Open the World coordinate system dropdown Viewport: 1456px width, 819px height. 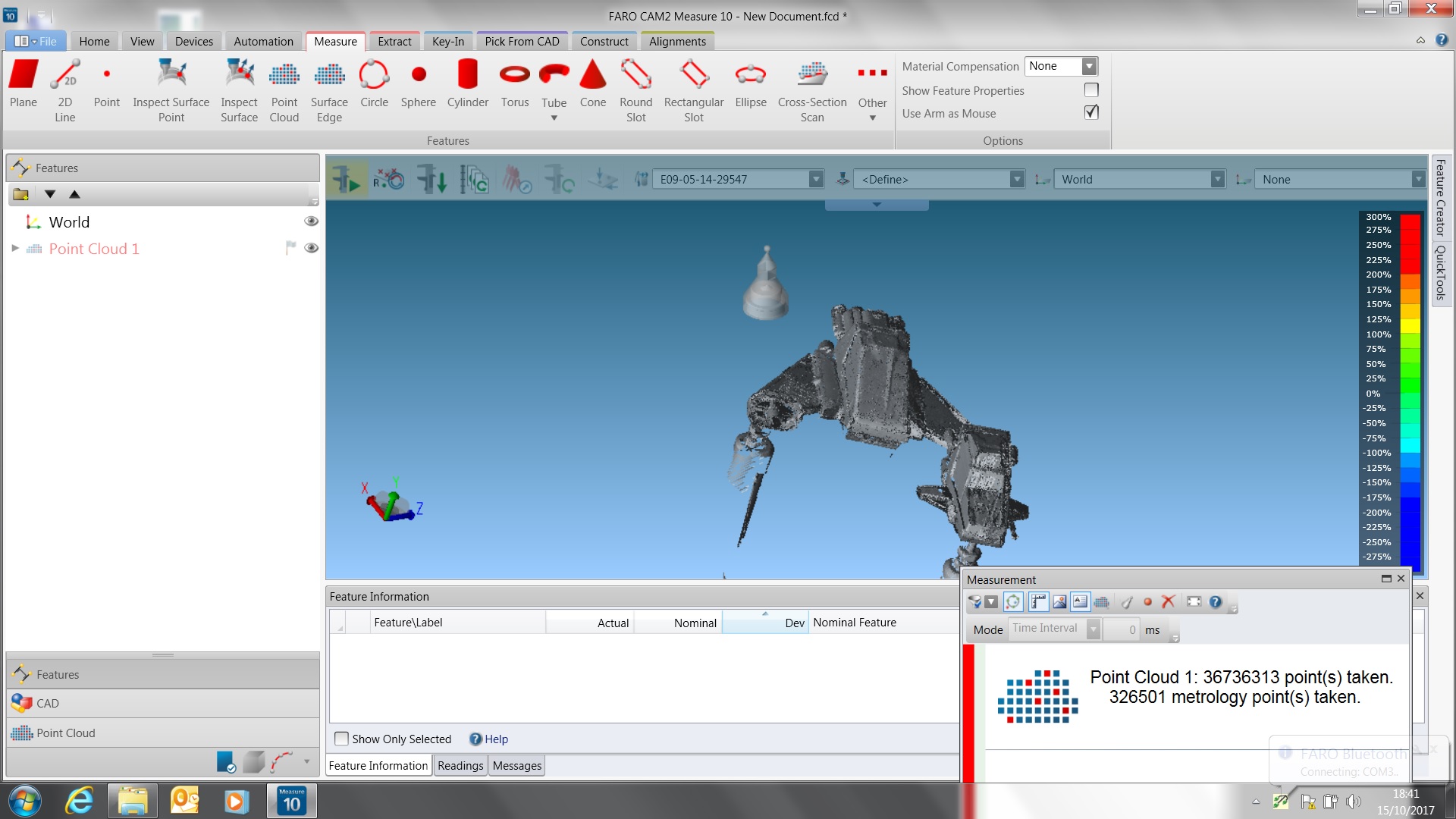[x=1217, y=180]
